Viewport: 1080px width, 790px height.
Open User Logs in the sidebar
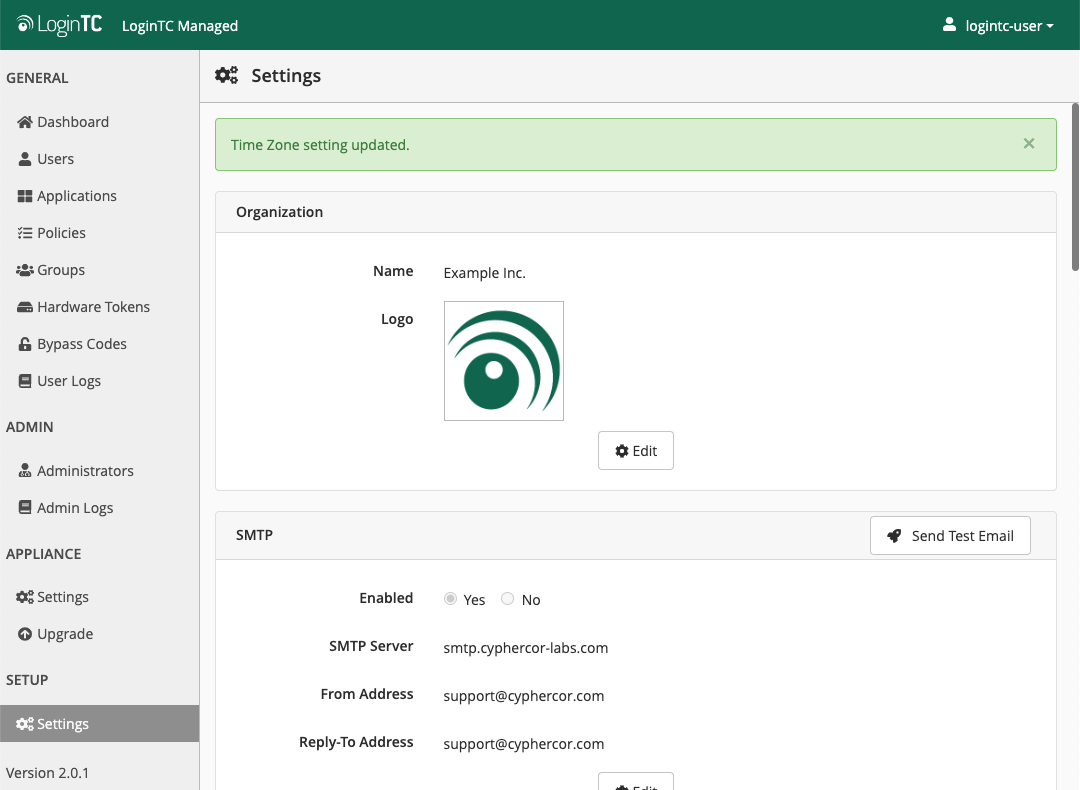coord(68,381)
